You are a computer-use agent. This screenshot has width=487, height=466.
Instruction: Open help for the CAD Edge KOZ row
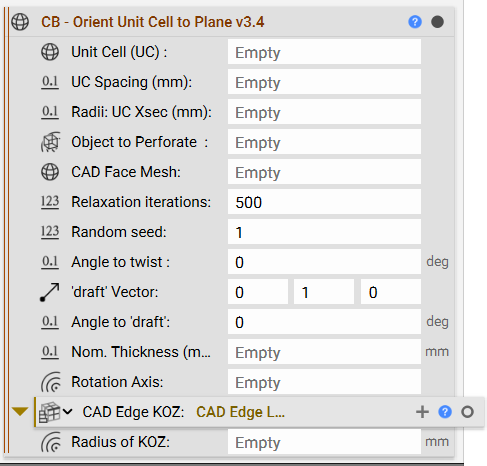point(445,412)
